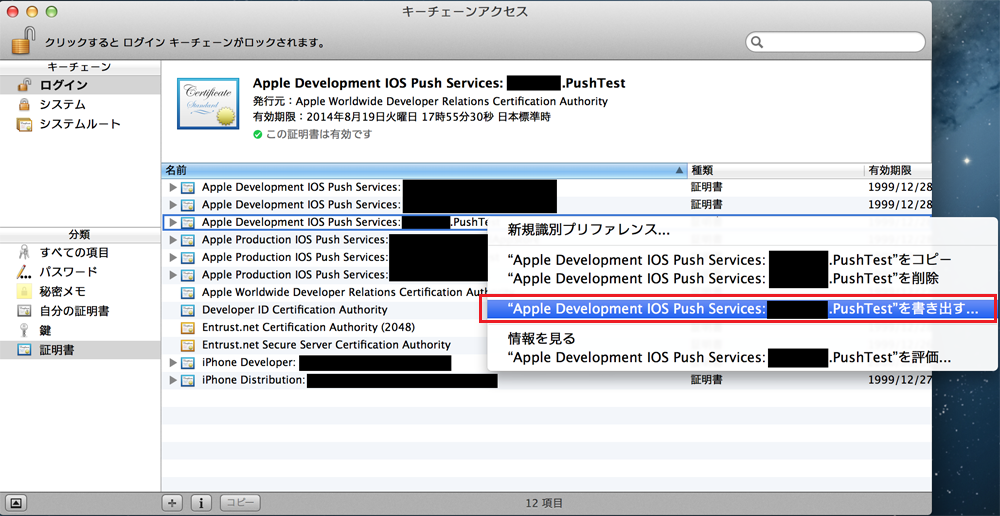Click the padlock icon to lock keychain
Screen dimensions: 1000x516
[22, 40]
